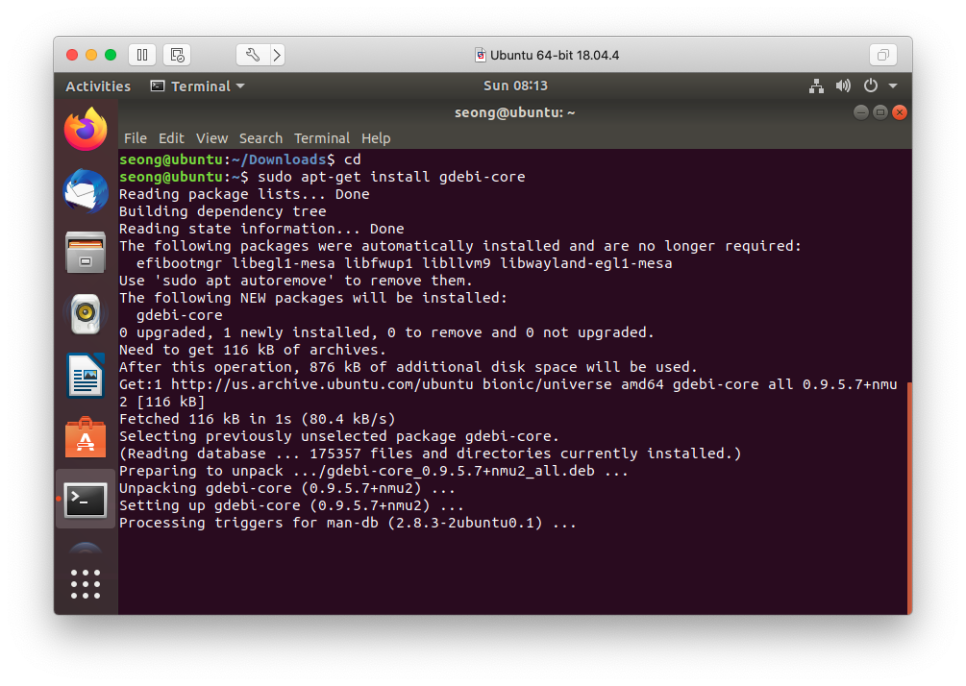Screen dimensions: 966x686
Task: Click 'Setting up gdebi-core' line
Action: pos(291,506)
